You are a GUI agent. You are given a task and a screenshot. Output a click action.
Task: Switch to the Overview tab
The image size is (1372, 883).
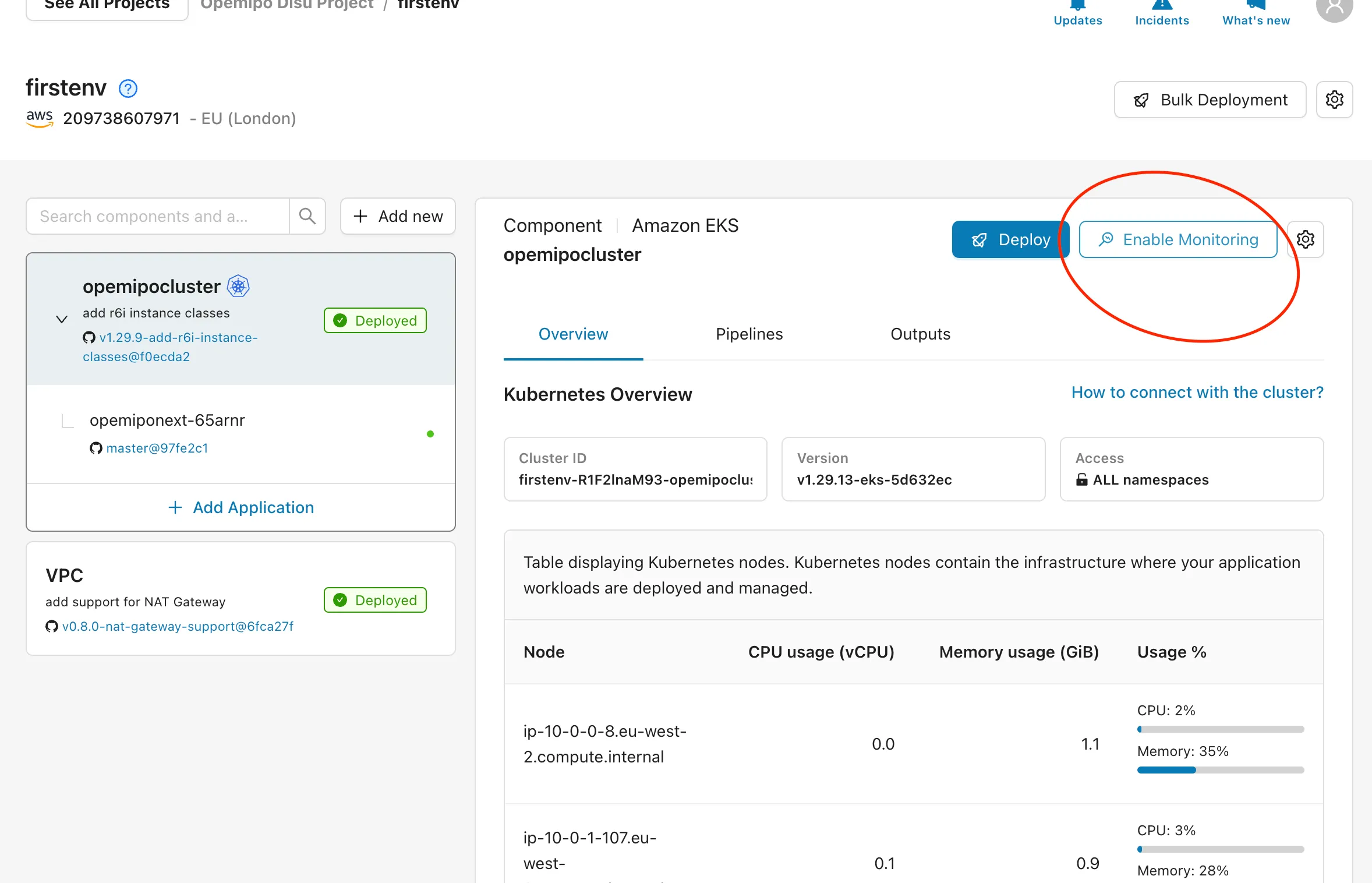[573, 334]
